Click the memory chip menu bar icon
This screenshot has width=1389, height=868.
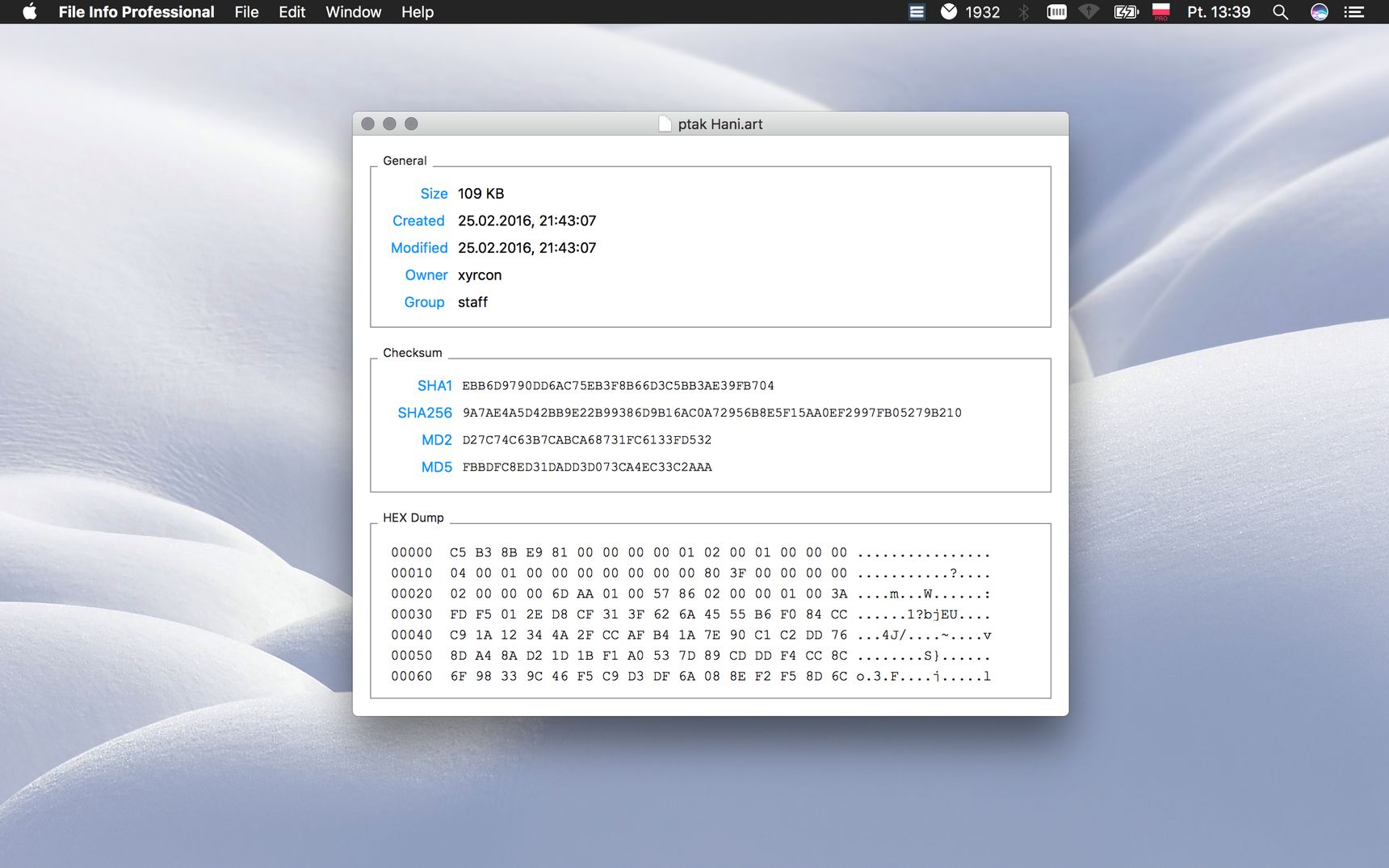1056,11
